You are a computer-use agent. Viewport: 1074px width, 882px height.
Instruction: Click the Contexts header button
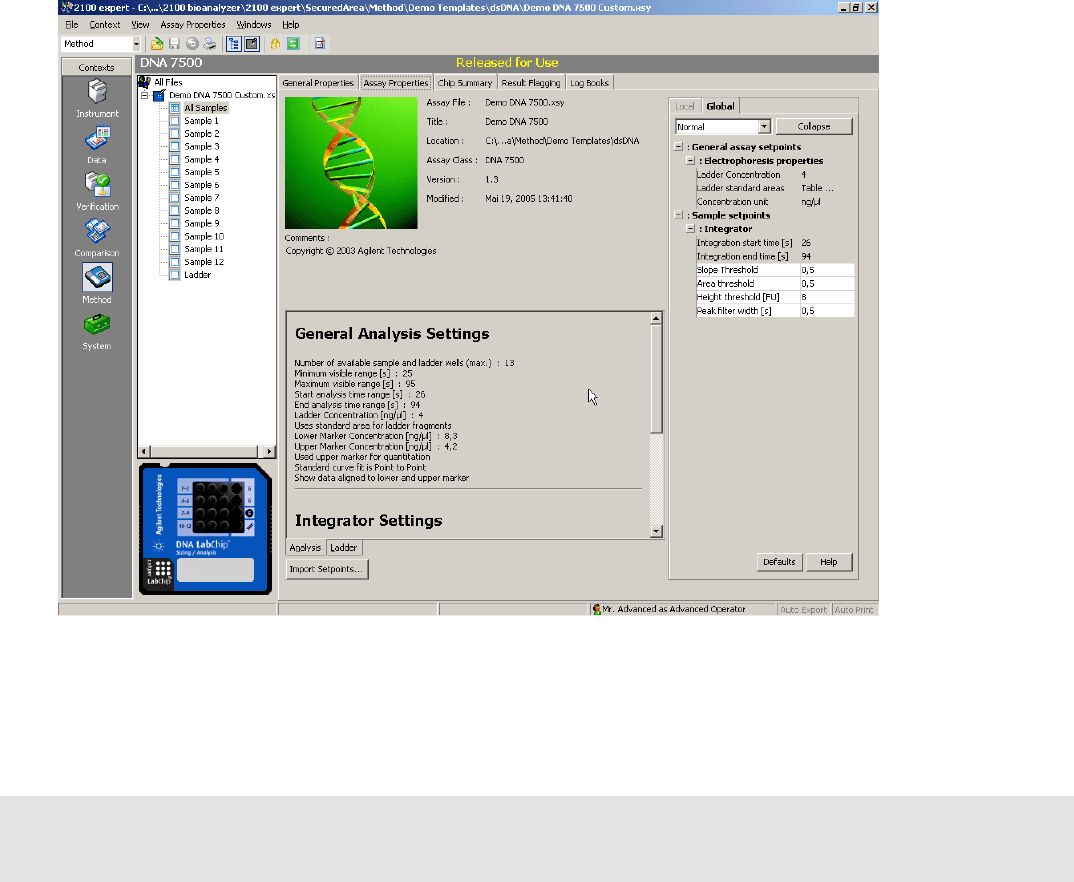pos(97,67)
